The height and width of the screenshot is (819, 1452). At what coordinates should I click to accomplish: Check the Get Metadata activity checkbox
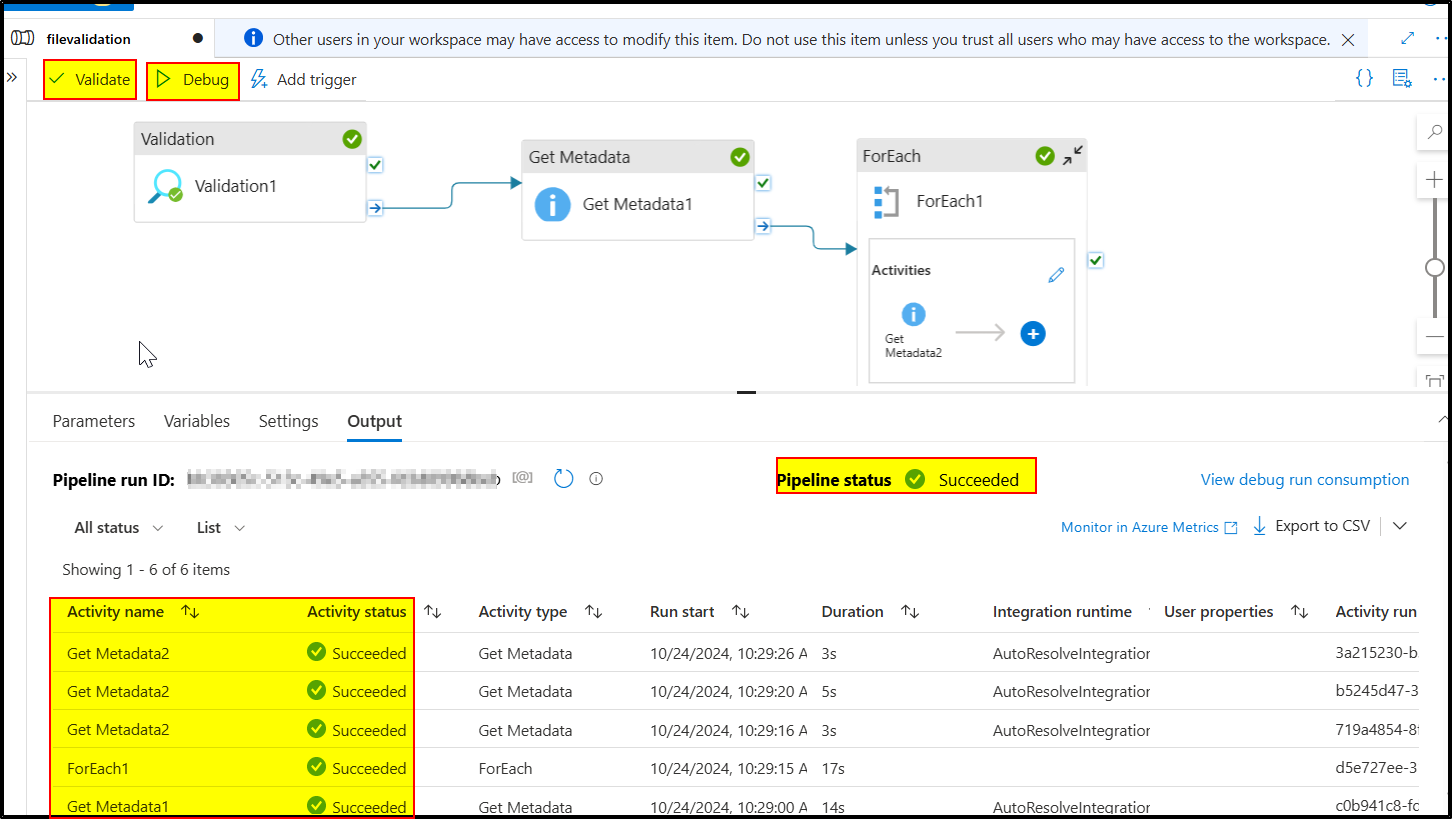pos(763,182)
